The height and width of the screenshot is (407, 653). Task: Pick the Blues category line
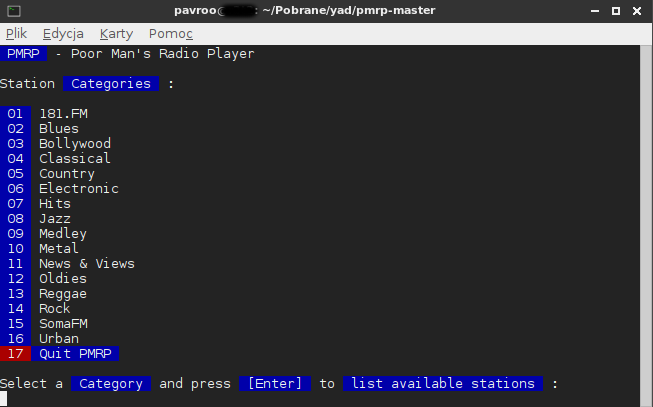[x=58, y=129]
